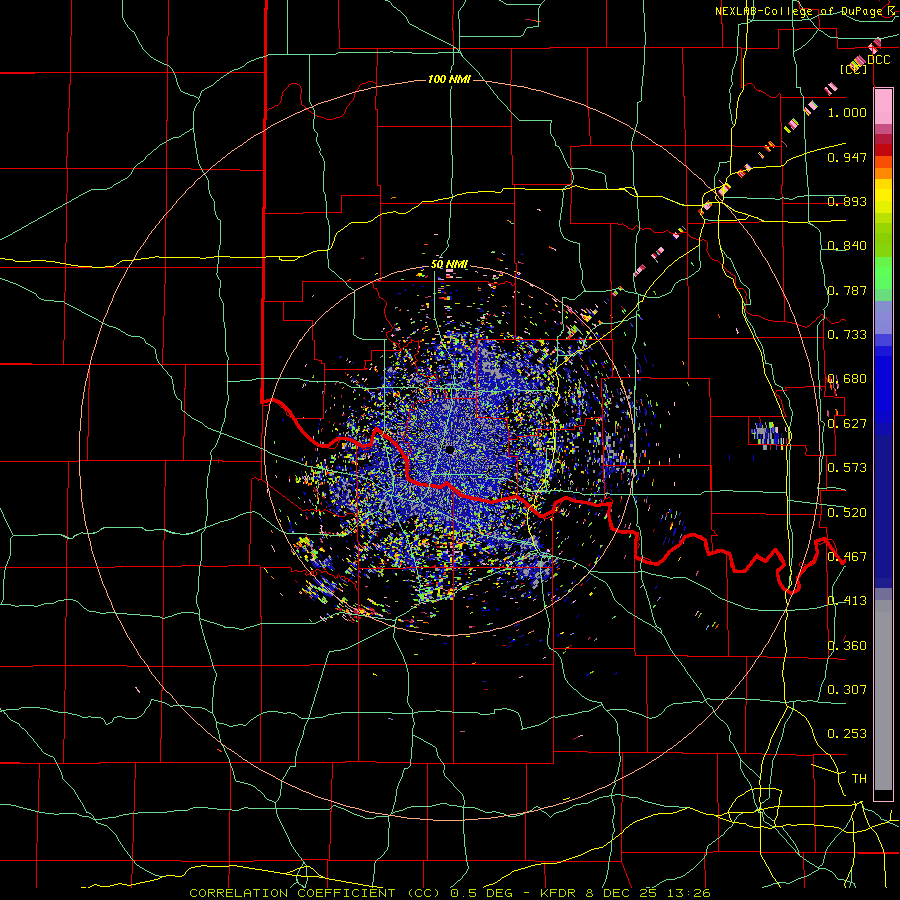Select the 0.947 legend value
Screen dimensions: 900x900
tap(847, 157)
